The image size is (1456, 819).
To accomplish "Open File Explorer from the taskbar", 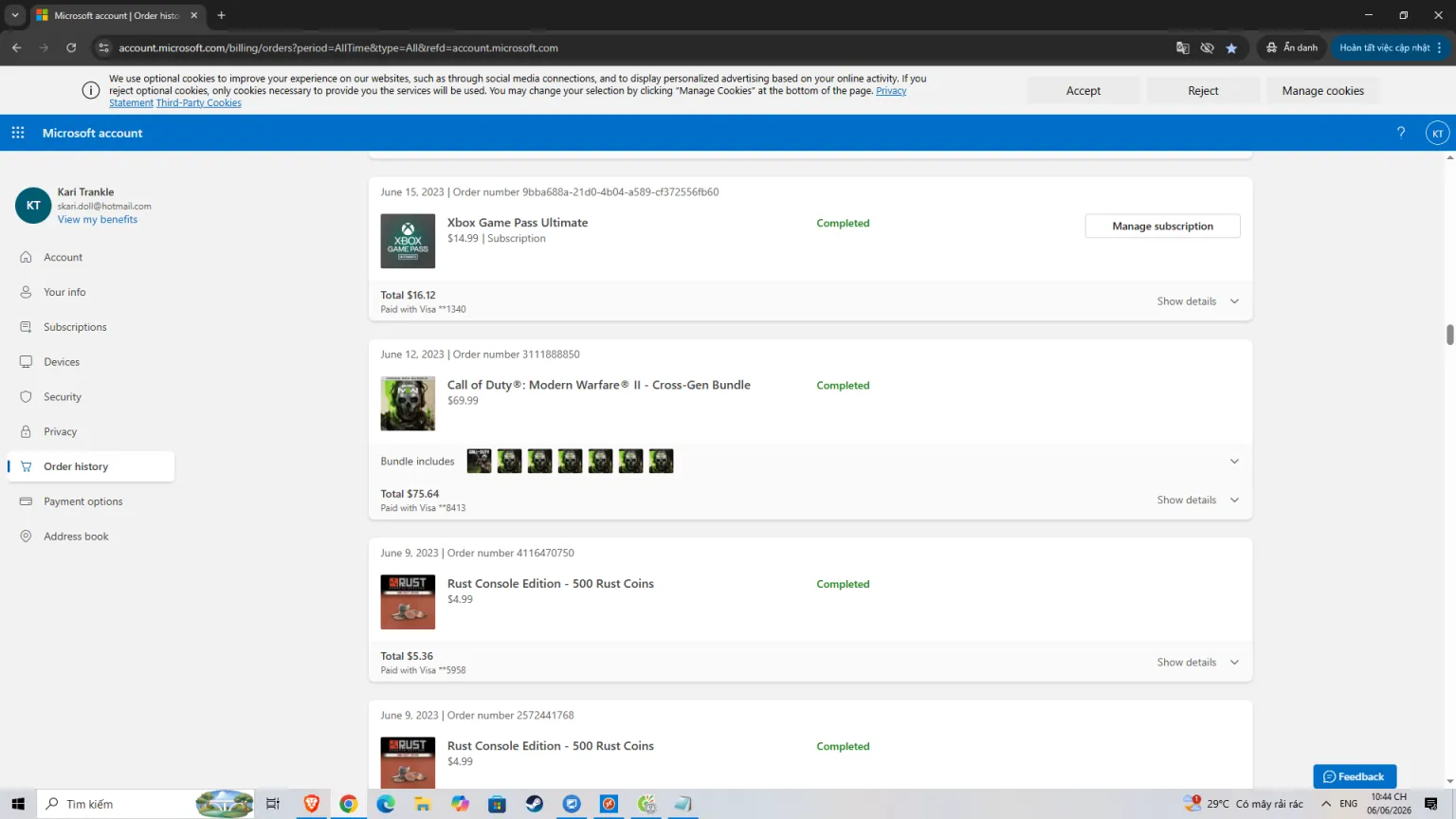I will coord(423,804).
